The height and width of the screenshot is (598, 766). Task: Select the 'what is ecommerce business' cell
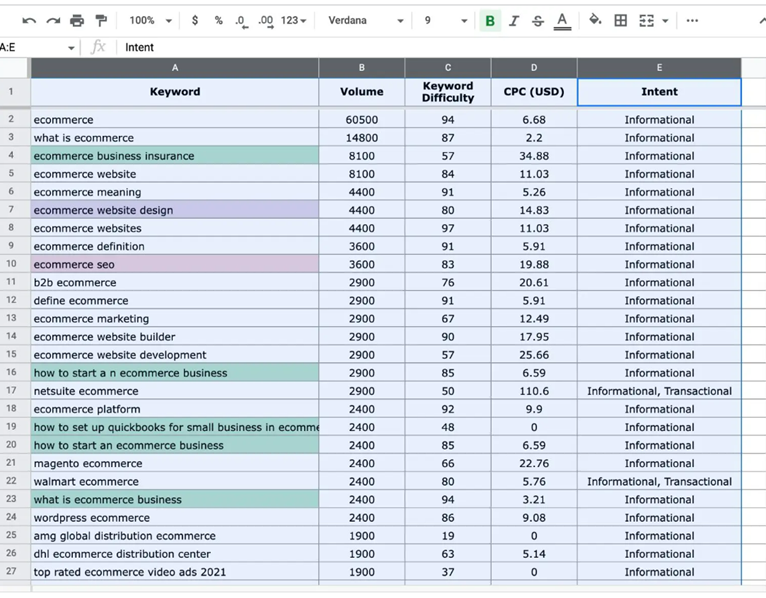click(x=175, y=499)
